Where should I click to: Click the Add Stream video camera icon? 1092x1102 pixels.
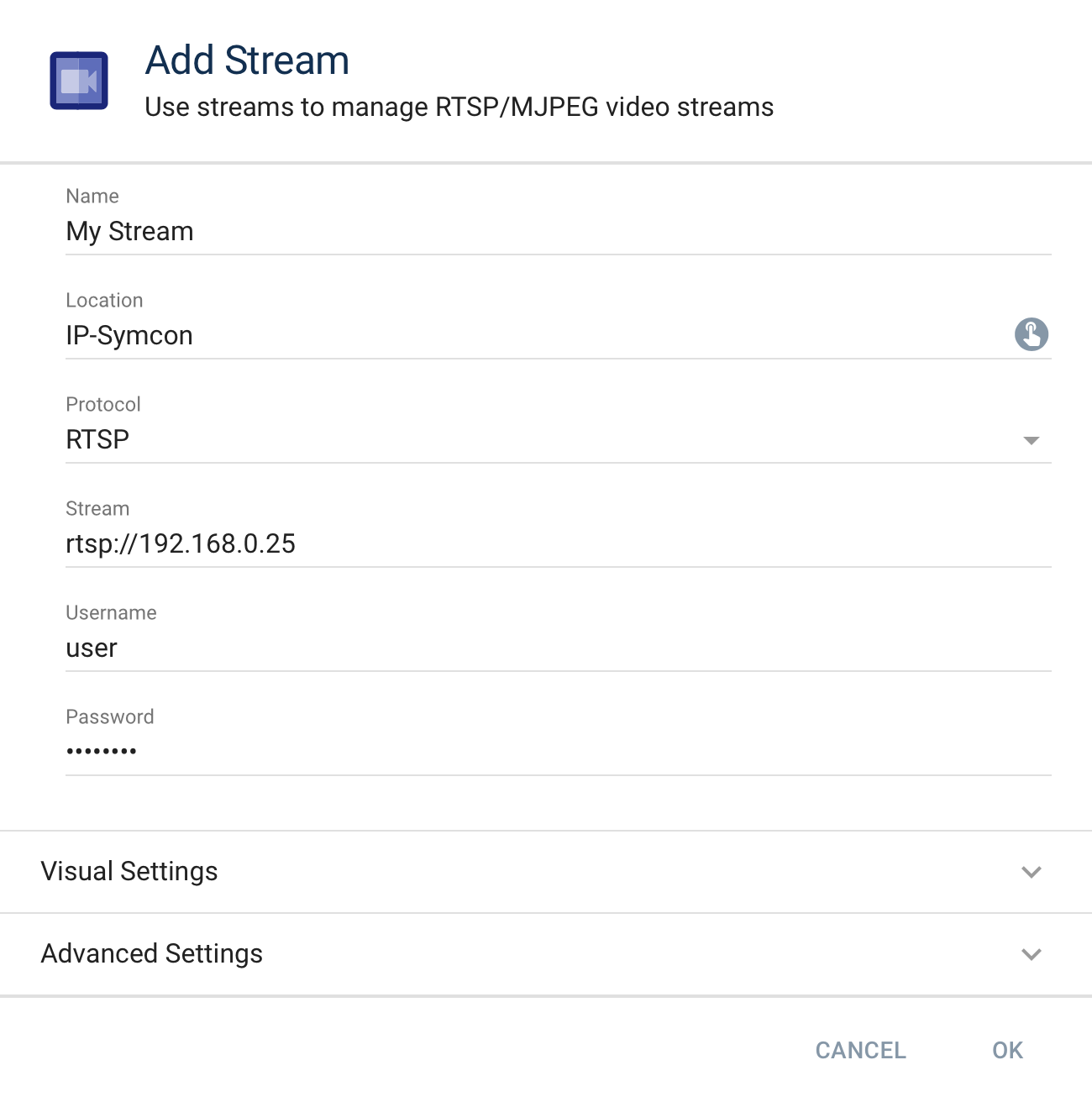78,80
